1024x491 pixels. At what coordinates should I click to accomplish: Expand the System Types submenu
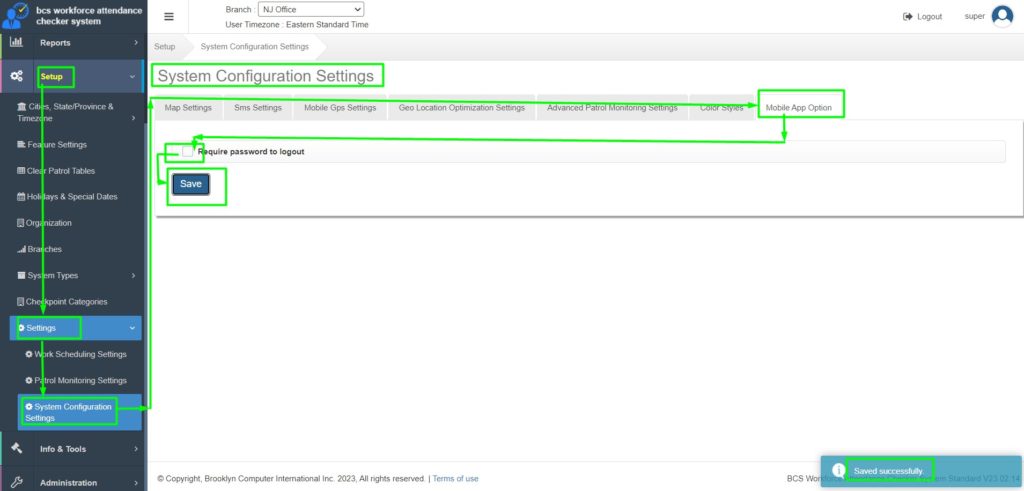(x=75, y=275)
